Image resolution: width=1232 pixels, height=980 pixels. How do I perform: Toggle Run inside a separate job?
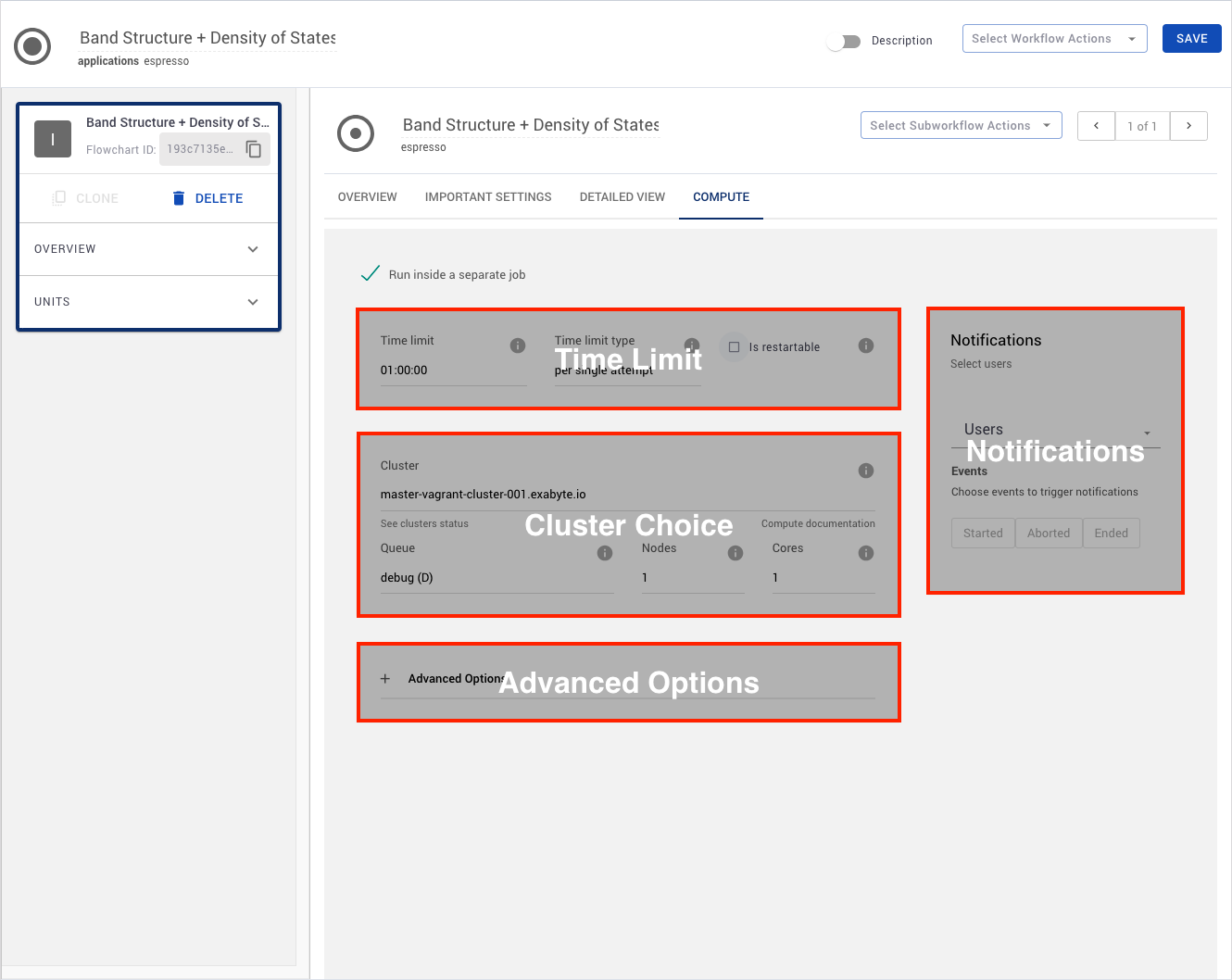click(371, 274)
